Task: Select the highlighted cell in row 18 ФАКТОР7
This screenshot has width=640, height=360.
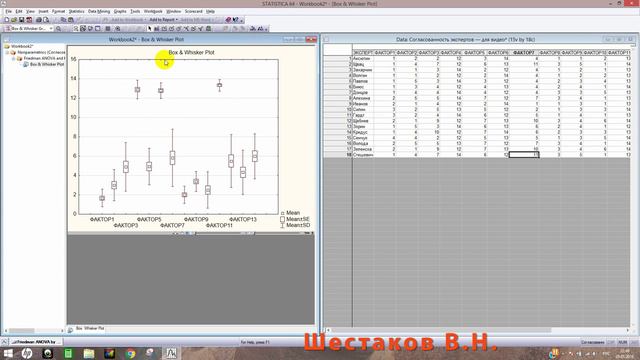Action: click(524, 155)
